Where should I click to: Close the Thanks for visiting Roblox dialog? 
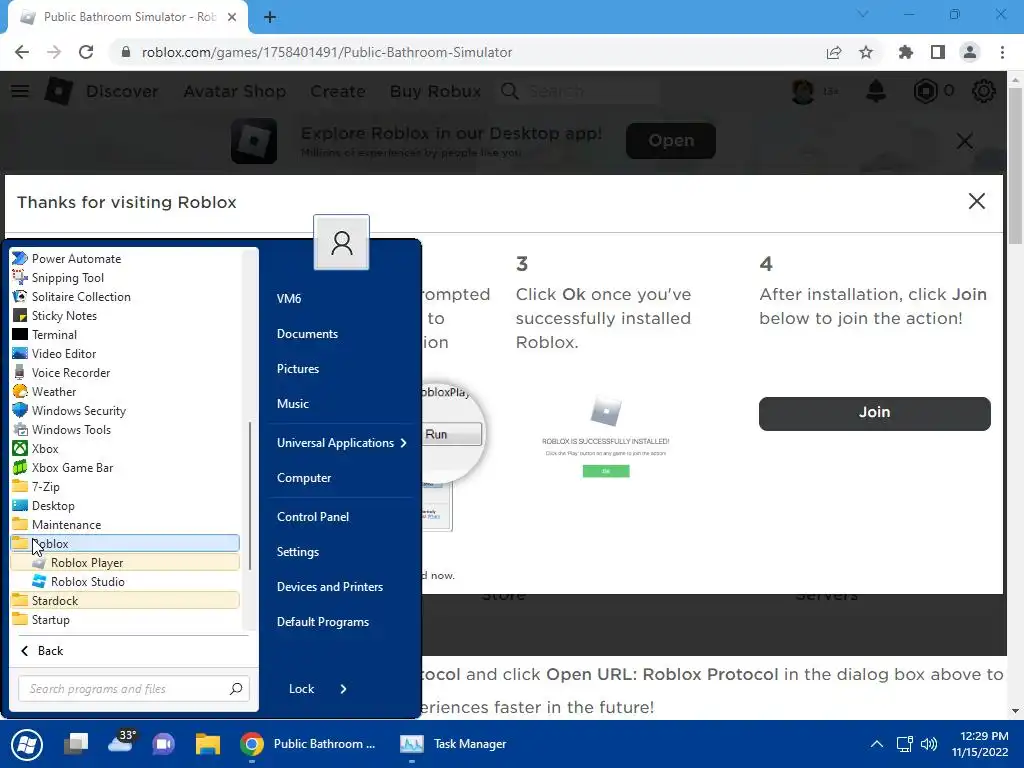[976, 201]
